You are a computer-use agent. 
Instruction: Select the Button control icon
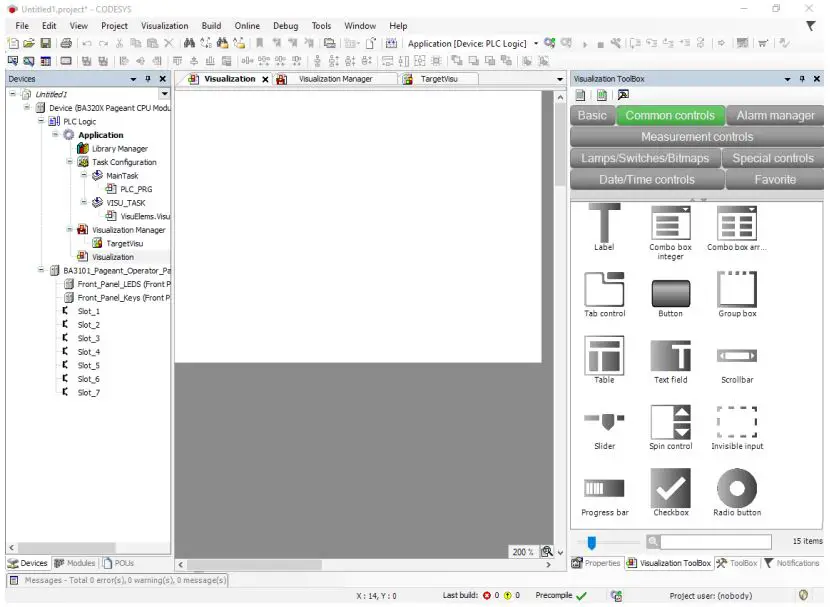click(670, 291)
